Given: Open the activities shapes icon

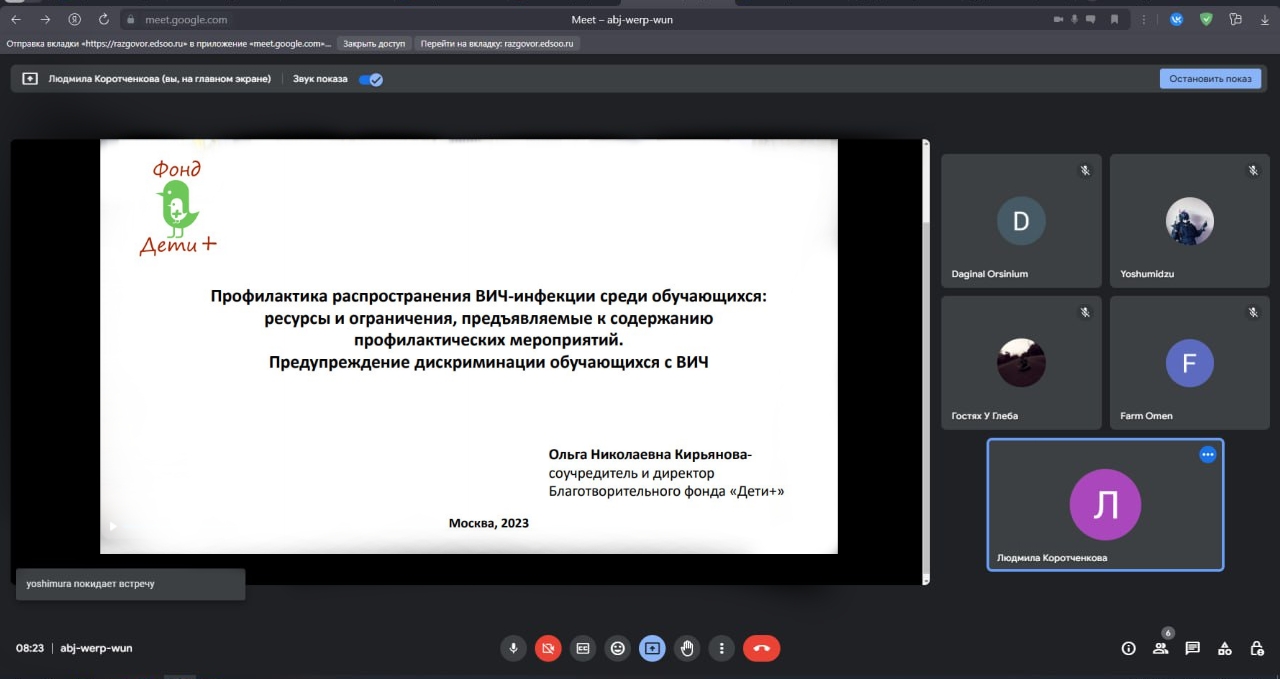Looking at the screenshot, I should click(1224, 648).
